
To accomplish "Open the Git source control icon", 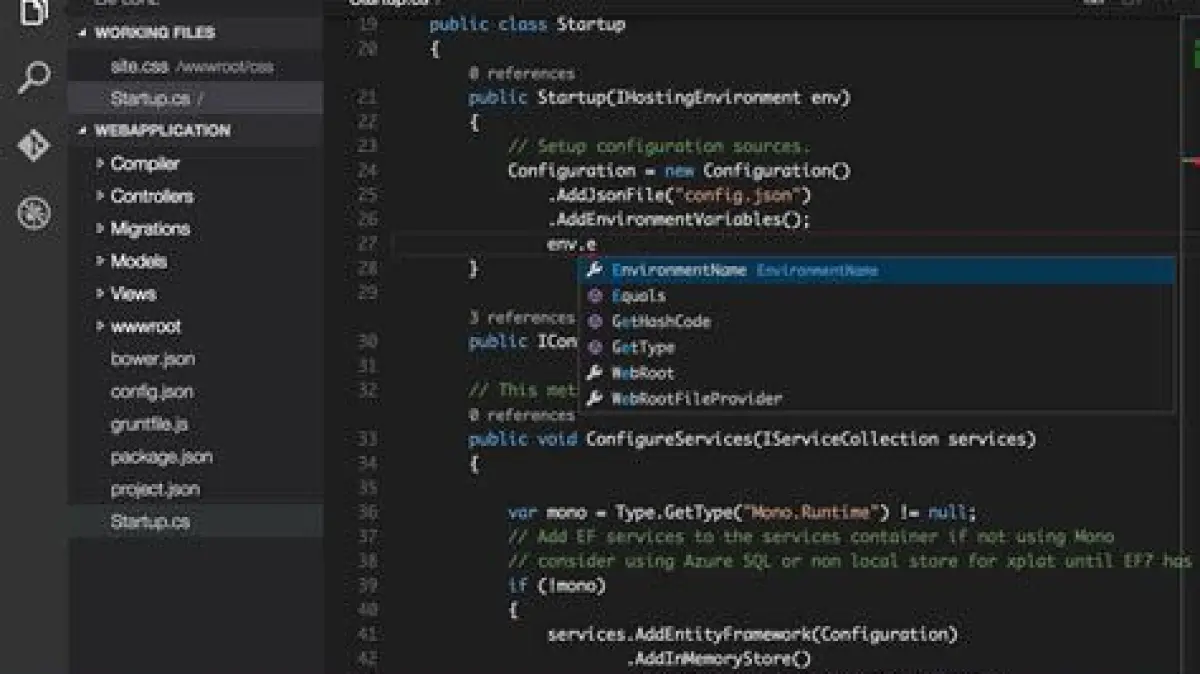I will coord(34,146).
